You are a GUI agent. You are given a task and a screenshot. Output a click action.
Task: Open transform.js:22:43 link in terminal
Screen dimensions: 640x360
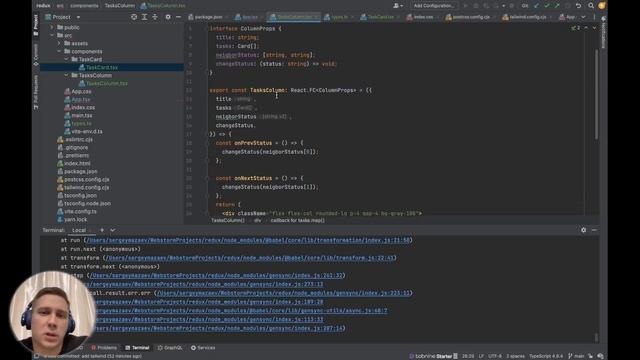[x=250, y=258]
